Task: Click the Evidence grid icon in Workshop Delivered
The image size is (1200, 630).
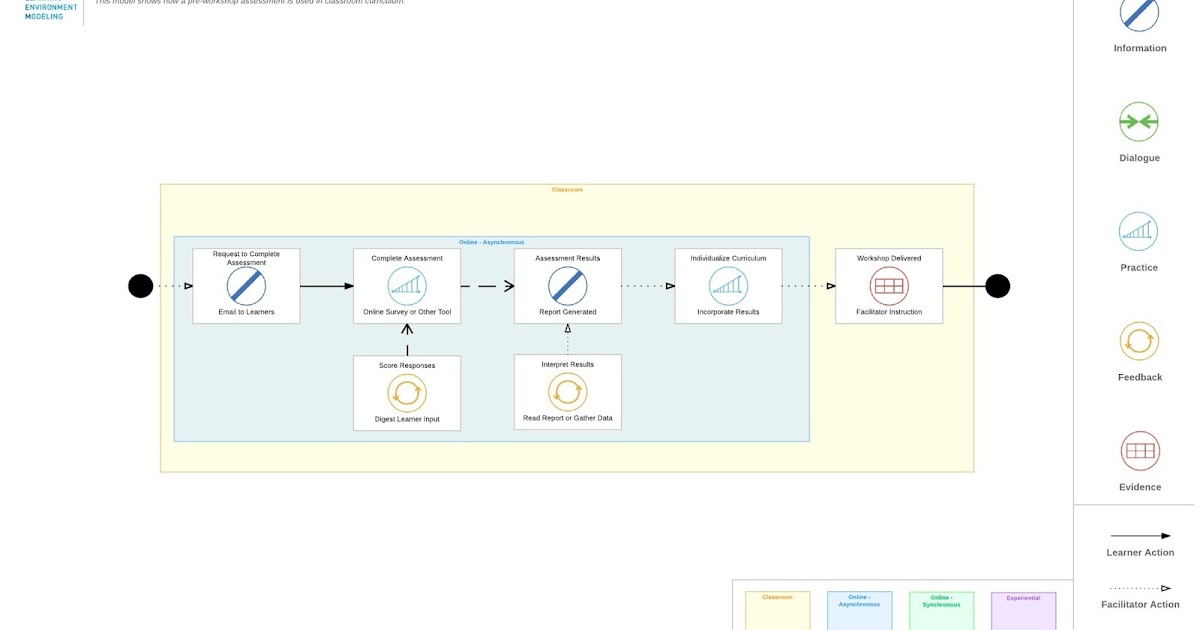Action: (x=888, y=288)
